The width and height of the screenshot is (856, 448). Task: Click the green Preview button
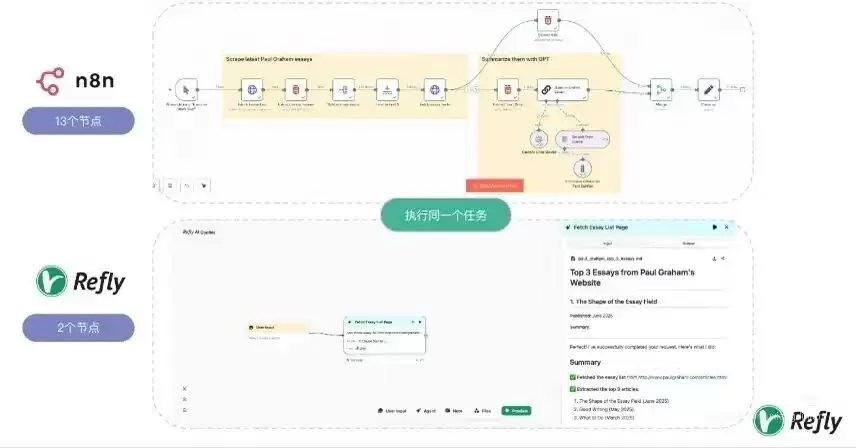tap(516, 410)
